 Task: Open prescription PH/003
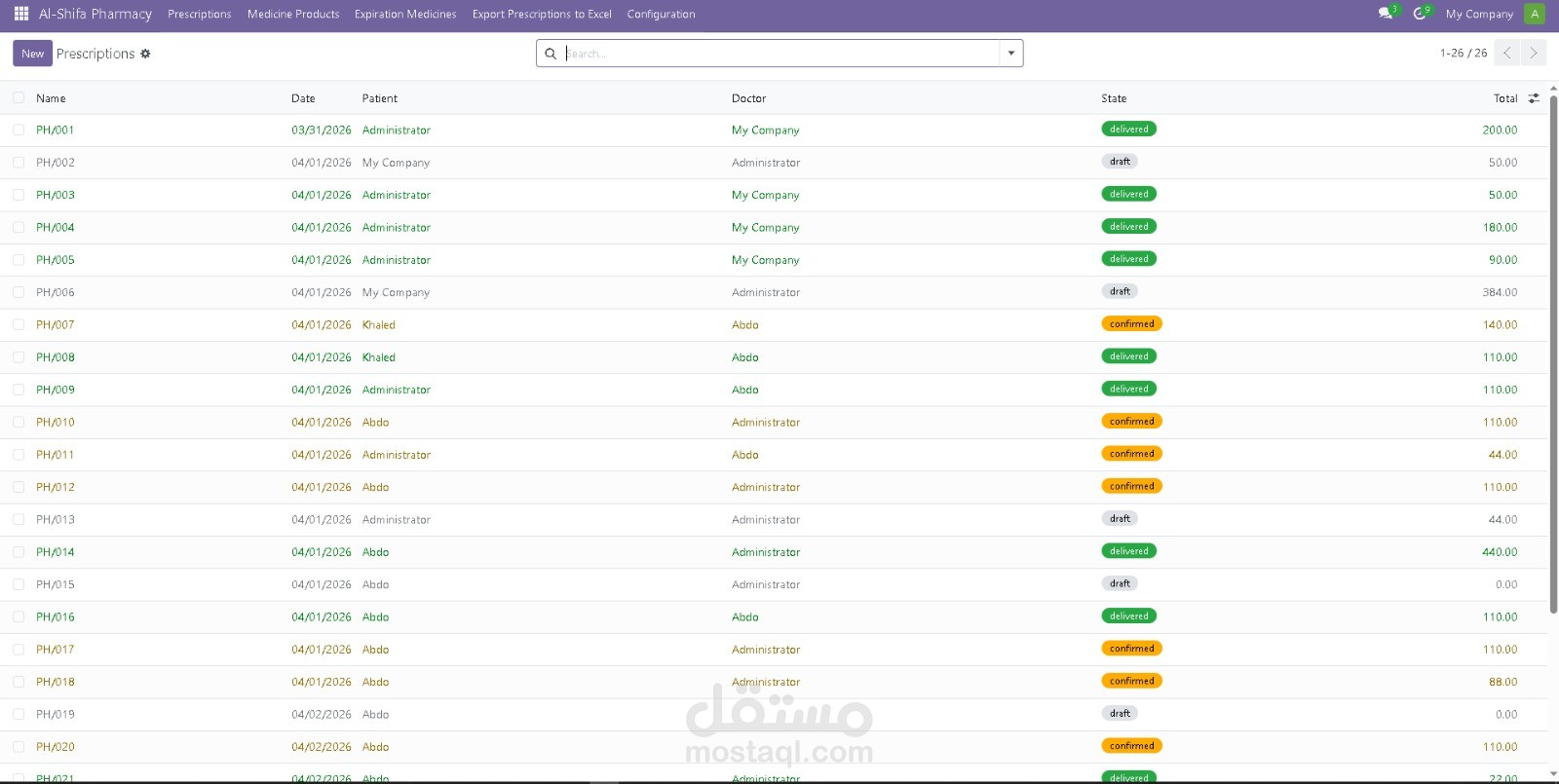tap(56, 195)
